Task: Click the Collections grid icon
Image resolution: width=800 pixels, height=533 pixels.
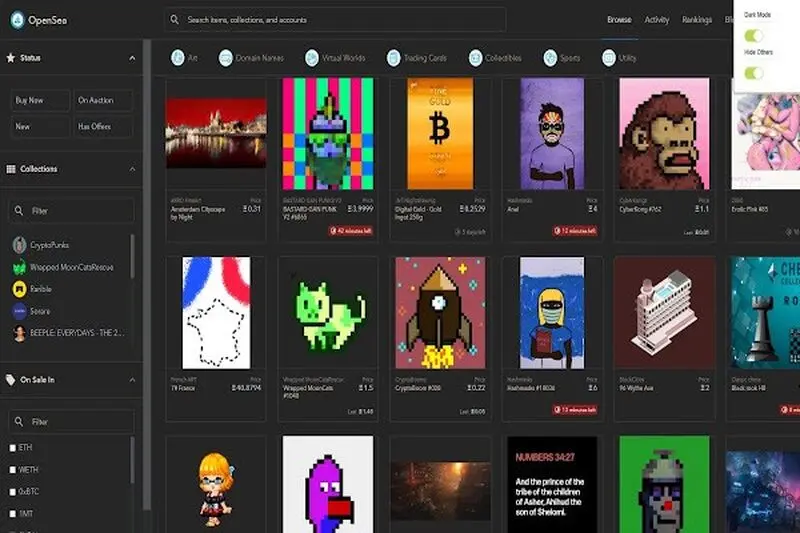Action: coord(11,169)
